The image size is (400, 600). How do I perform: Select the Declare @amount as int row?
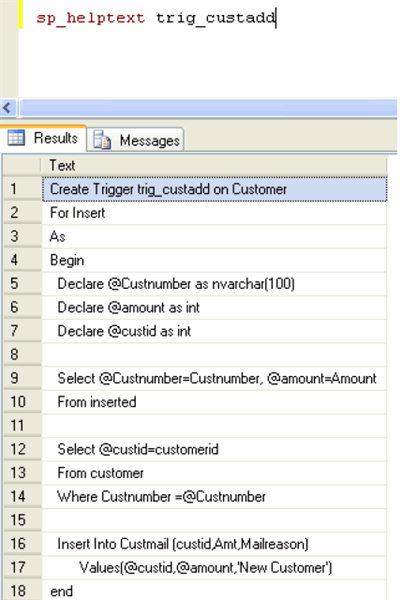(x=214, y=307)
